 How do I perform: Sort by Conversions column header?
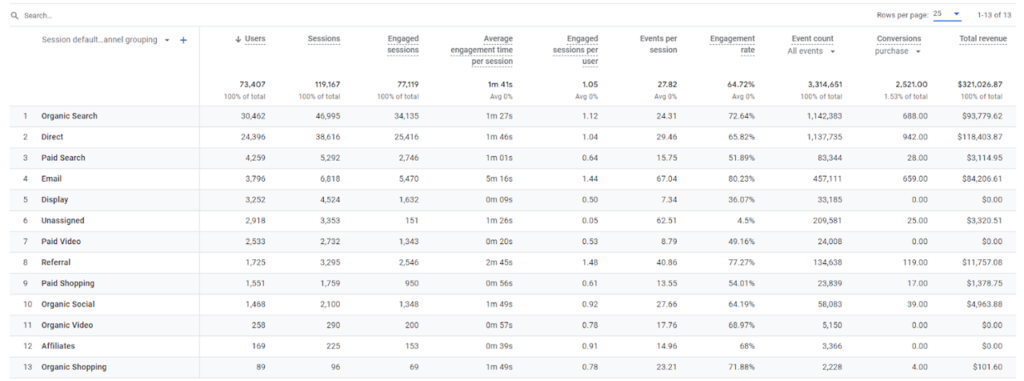pyautogui.click(x=899, y=39)
